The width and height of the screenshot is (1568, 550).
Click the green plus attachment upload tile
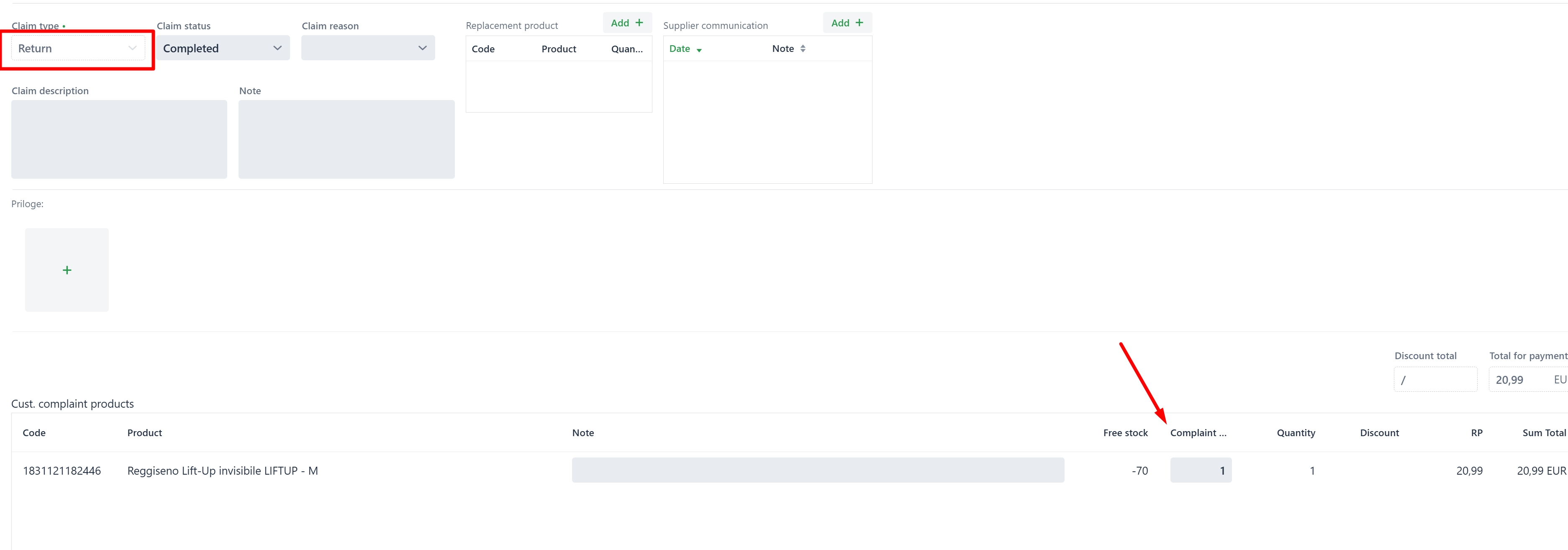[x=67, y=270]
